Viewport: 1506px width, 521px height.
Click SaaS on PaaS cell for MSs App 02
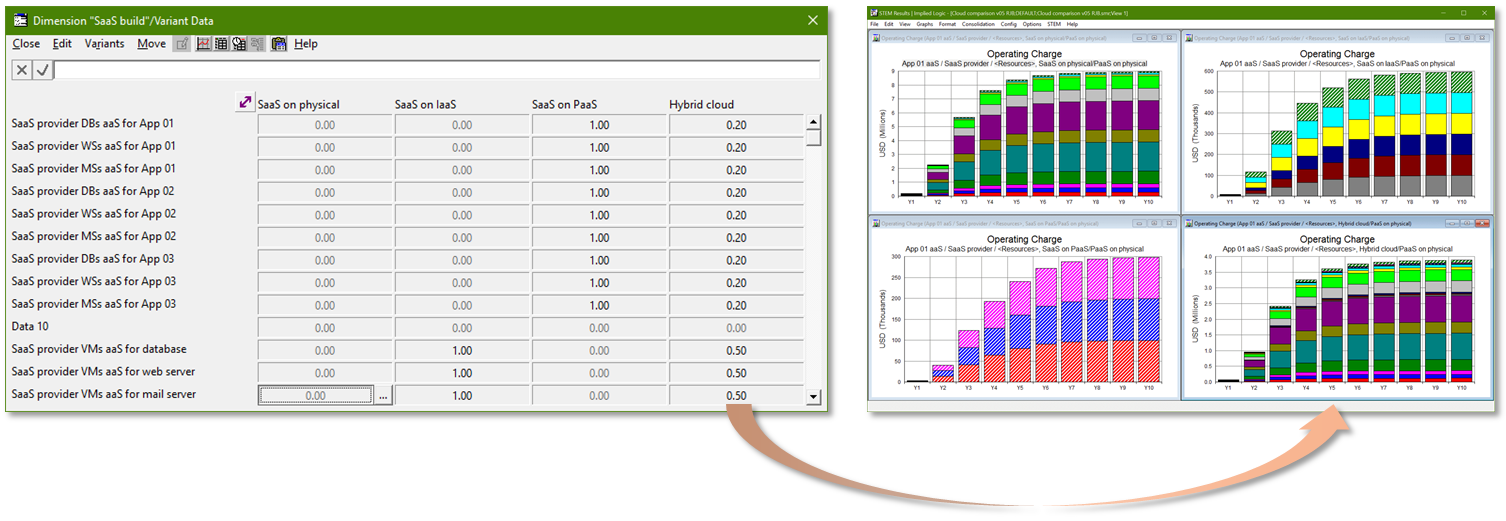pos(599,238)
